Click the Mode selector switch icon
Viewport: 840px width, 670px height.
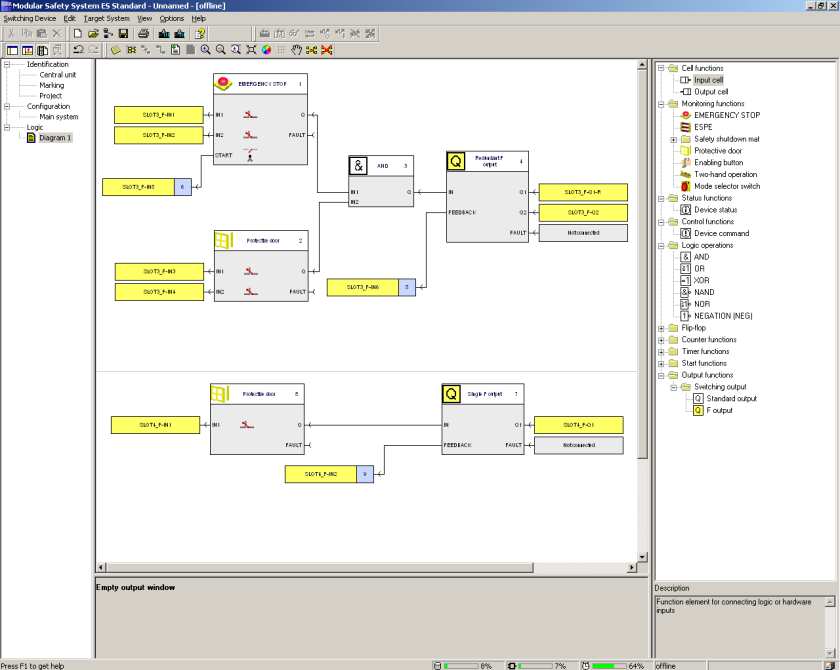(x=685, y=186)
